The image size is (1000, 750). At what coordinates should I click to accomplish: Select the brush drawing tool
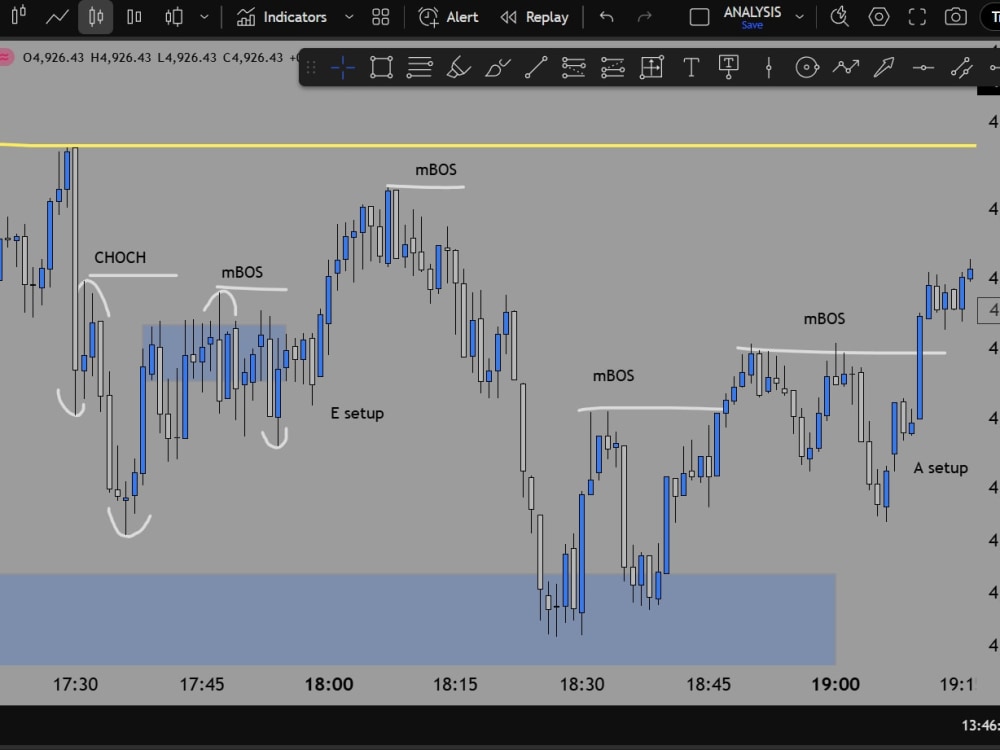pos(497,67)
